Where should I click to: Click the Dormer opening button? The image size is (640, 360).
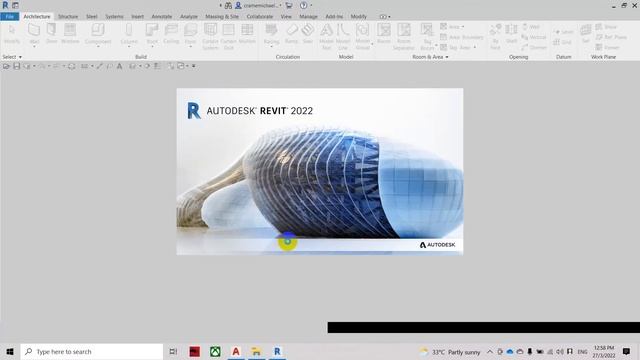[534, 47]
